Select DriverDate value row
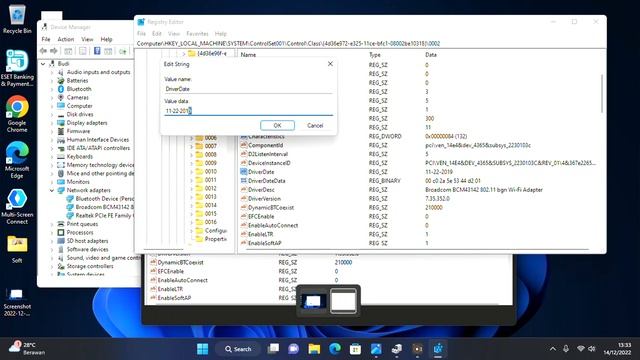Screen dimensions: 640x360 click(x=261, y=172)
